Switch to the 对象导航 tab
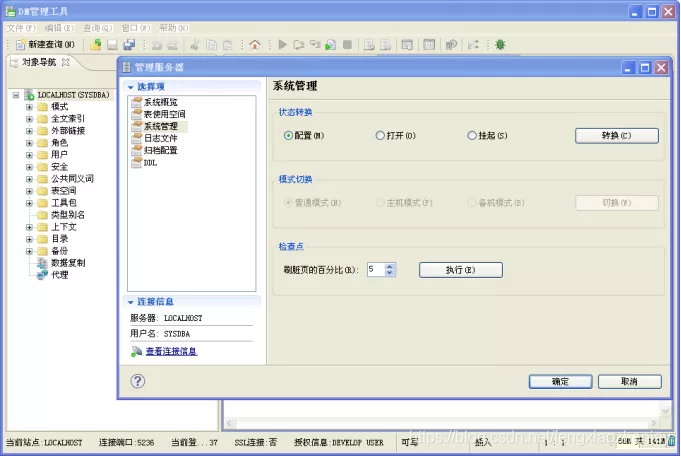This screenshot has height=456, width=681. pos(39,62)
